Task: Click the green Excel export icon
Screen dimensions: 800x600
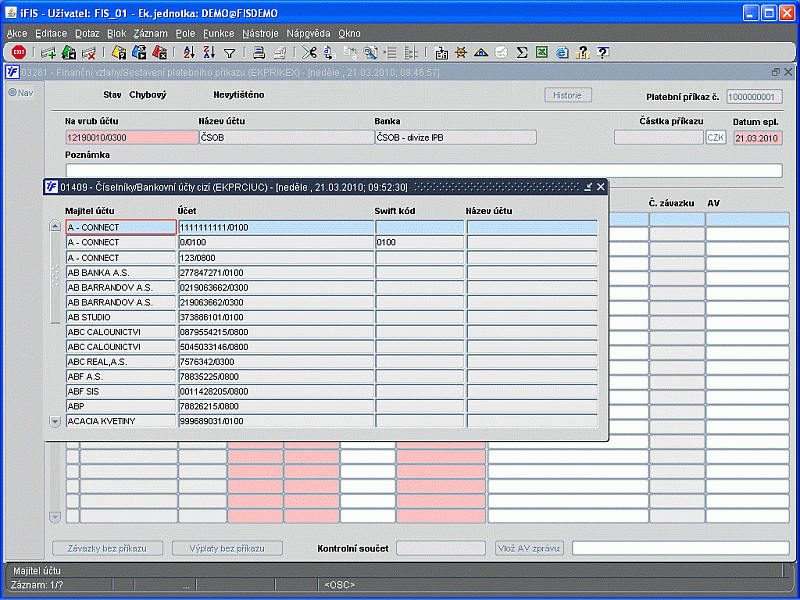Action: tap(542, 53)
